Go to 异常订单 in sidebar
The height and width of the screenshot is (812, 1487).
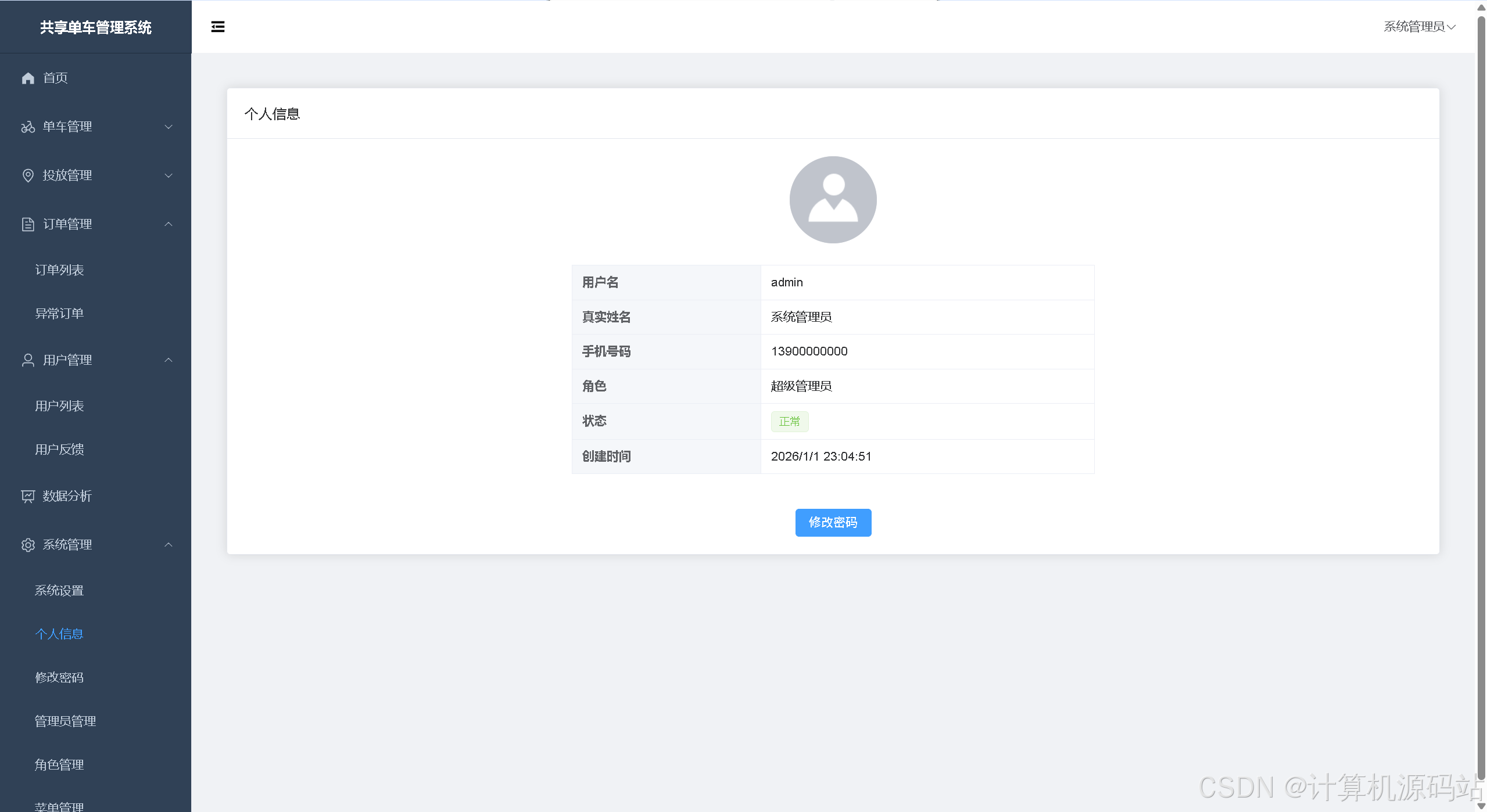point(59,314)
